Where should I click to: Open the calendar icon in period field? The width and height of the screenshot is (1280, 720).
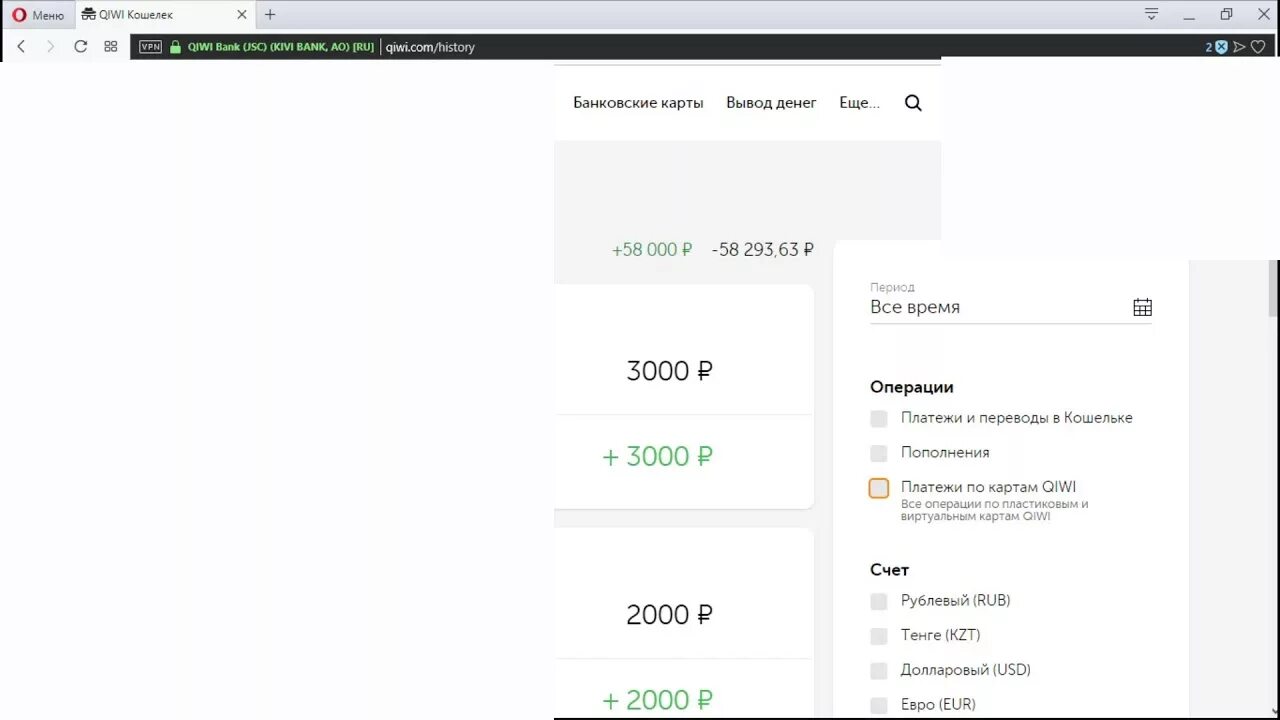tap(1142, 308)
